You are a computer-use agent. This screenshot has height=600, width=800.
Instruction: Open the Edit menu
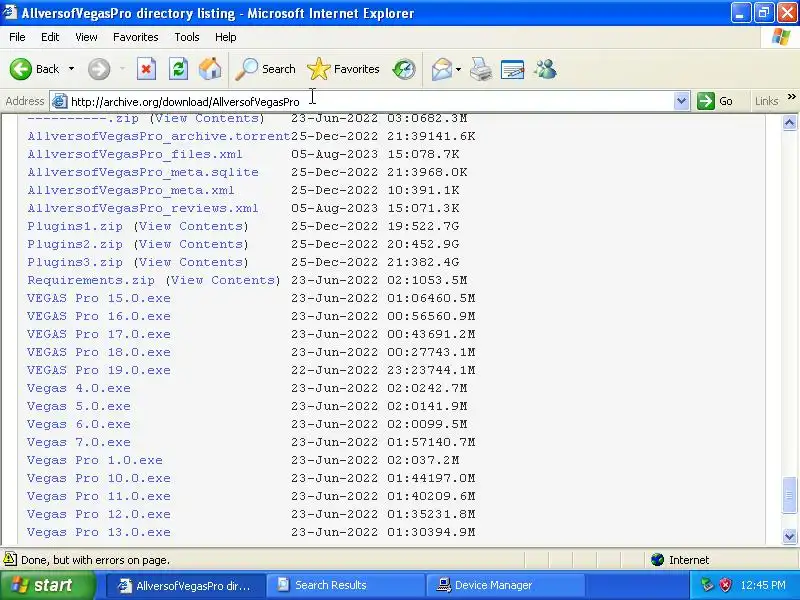pyautogui.click(x=50, y=37)
